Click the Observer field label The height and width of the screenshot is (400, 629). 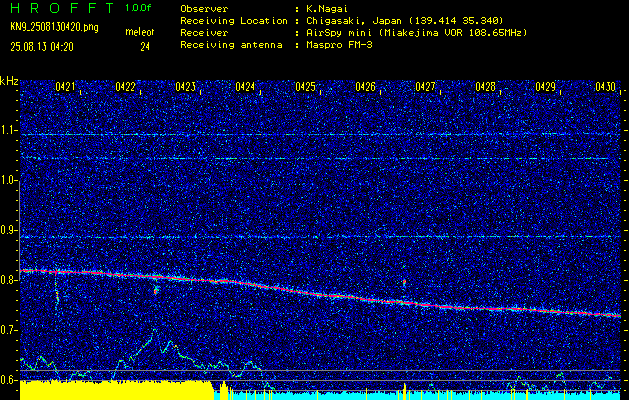tap(204, 8)
